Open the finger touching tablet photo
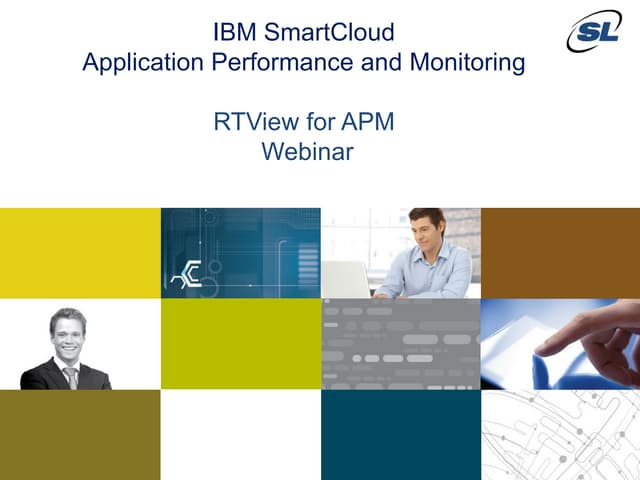The image size is (640, 480). click(x=560, y=344)
